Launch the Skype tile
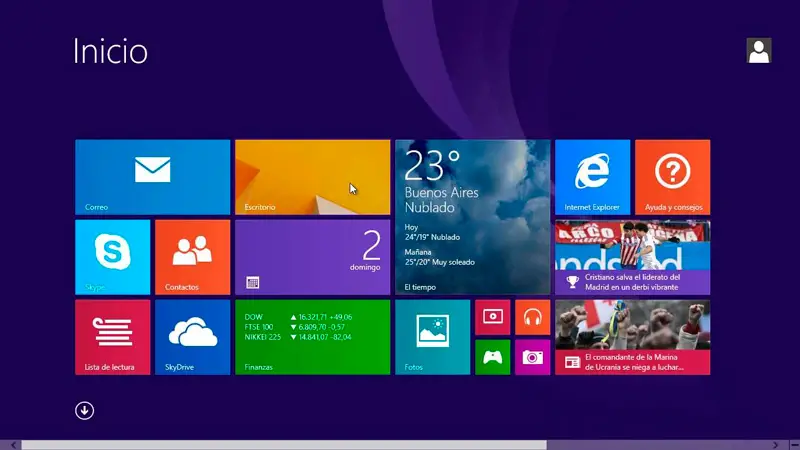The width and height of the screenshot is (800, 450). [x=113, y=257]
